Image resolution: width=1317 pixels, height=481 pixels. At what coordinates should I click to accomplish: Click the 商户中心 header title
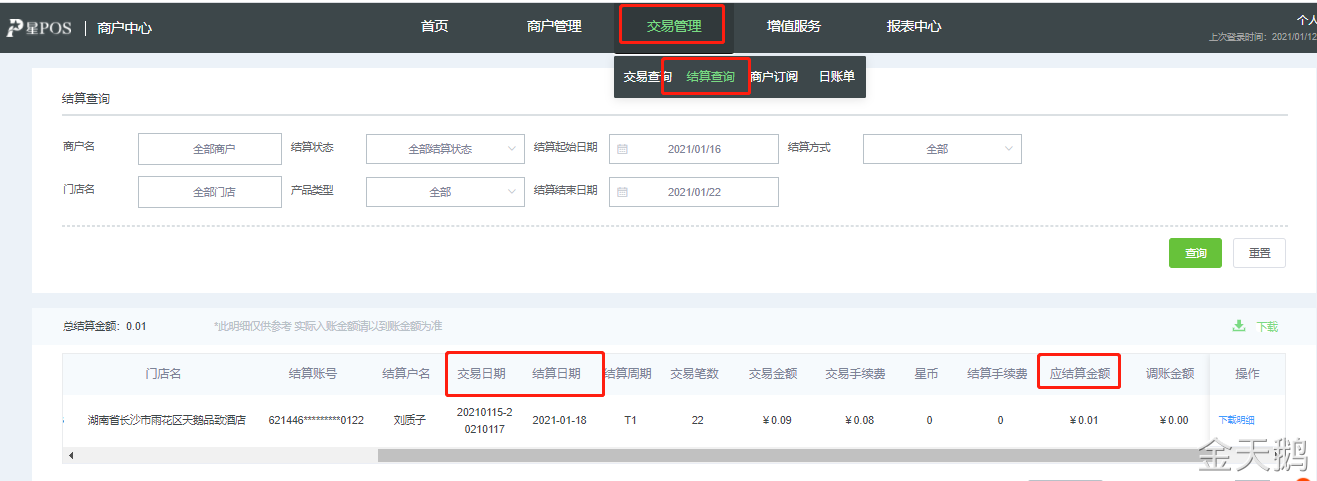tap(125, 28)
